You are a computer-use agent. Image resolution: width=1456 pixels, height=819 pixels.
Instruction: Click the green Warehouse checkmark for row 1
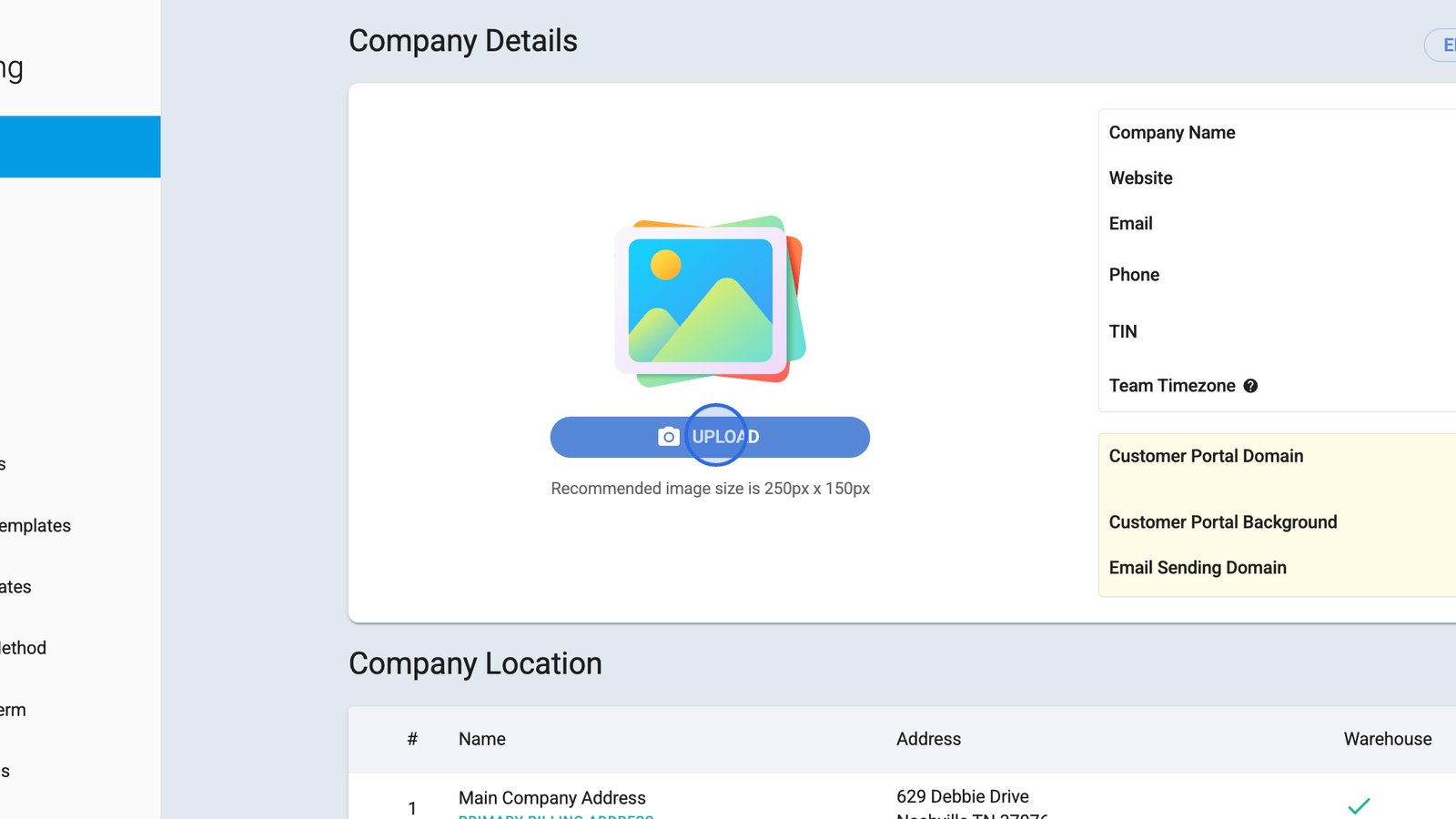[1359, 805]
